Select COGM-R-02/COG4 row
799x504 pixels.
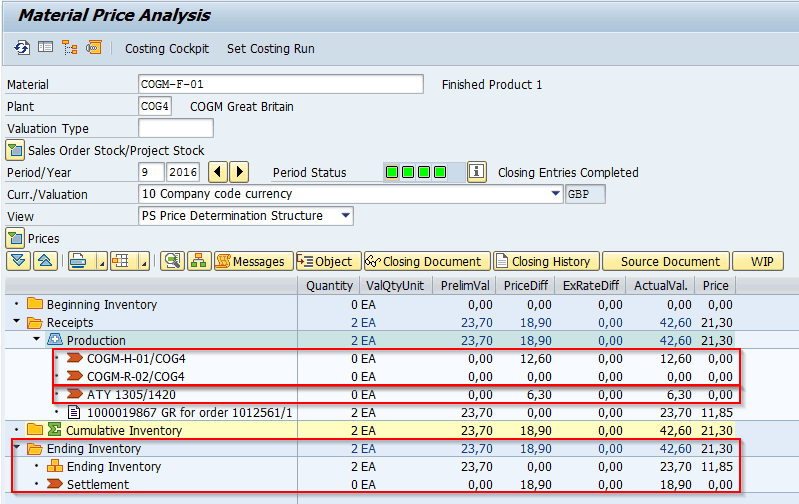136,376
